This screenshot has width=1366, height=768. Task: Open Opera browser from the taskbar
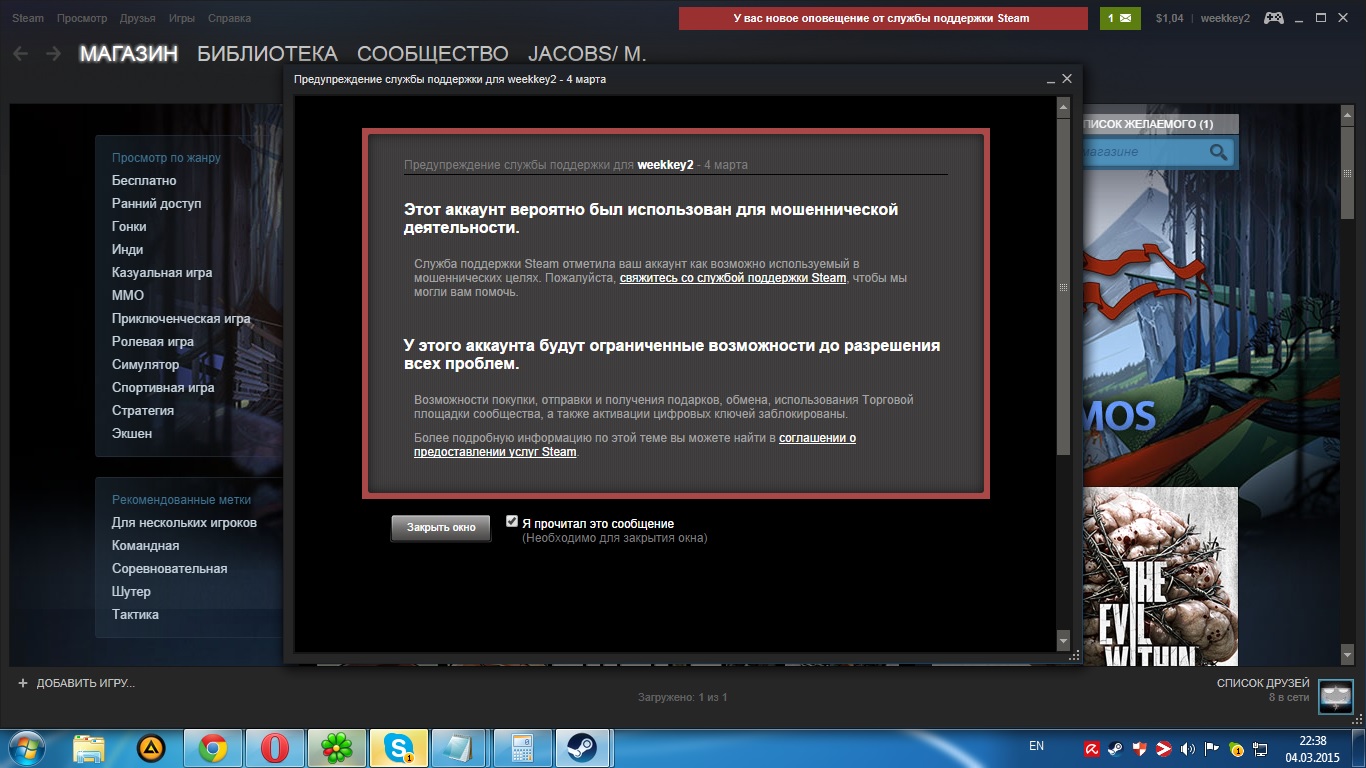(x=275, y=748)
